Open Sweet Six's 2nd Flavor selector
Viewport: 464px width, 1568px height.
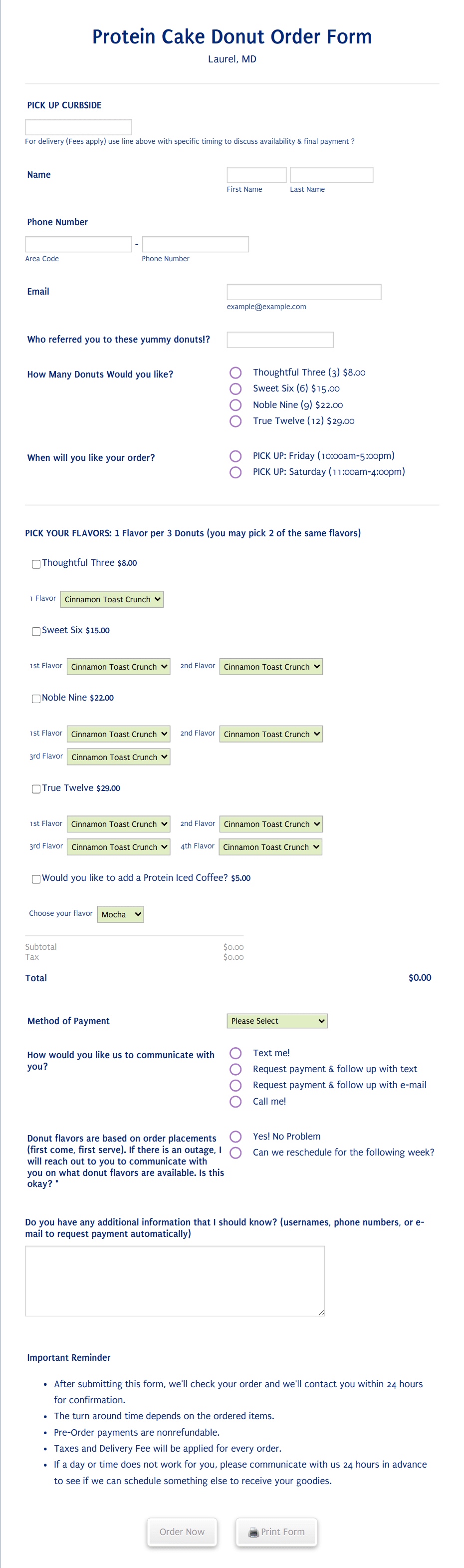pos(271,667)
